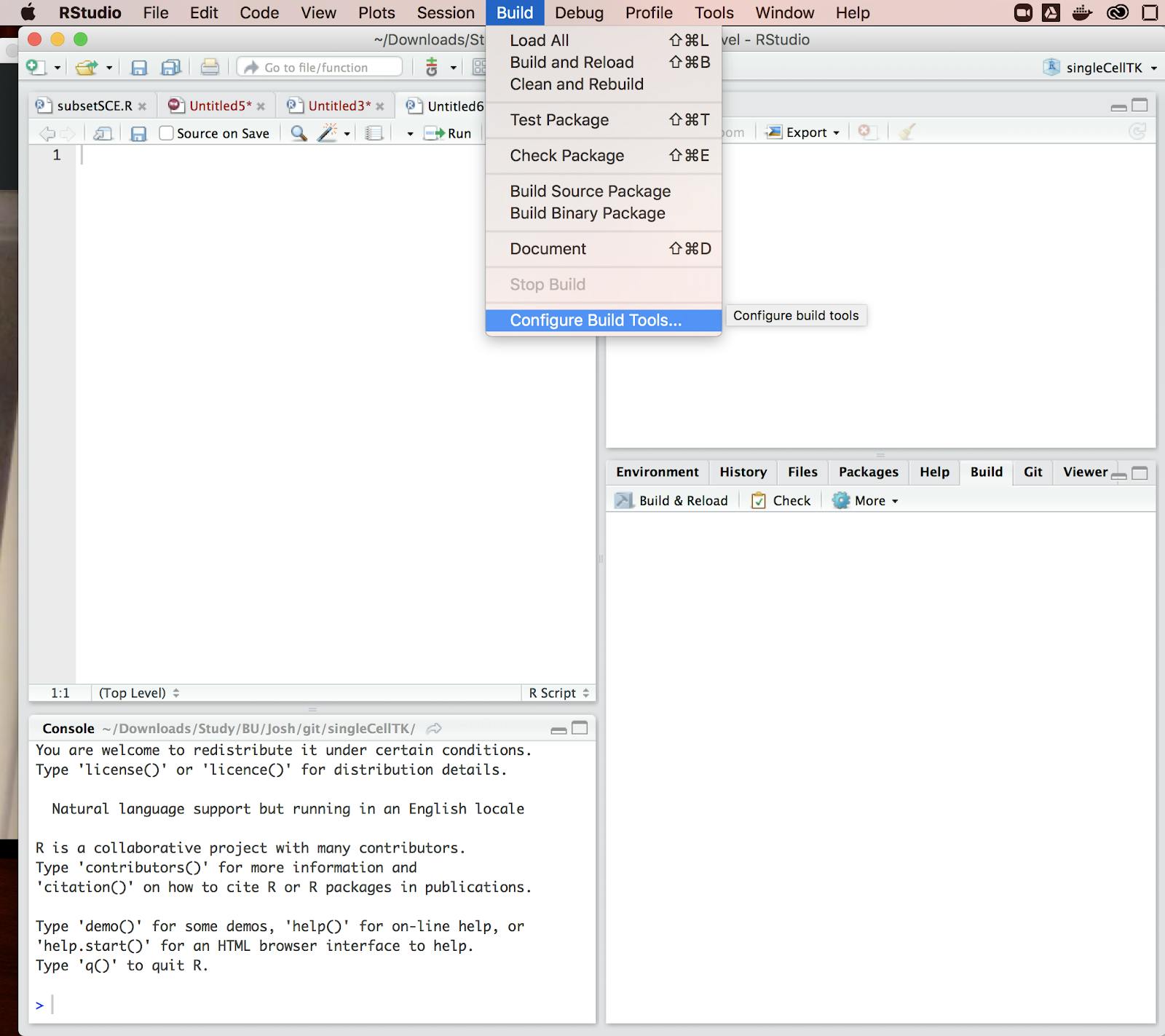The height and width of the screenshot is (1036, 1165).
Task: Switch to the Viewer tab
Action: [1085, 472]
